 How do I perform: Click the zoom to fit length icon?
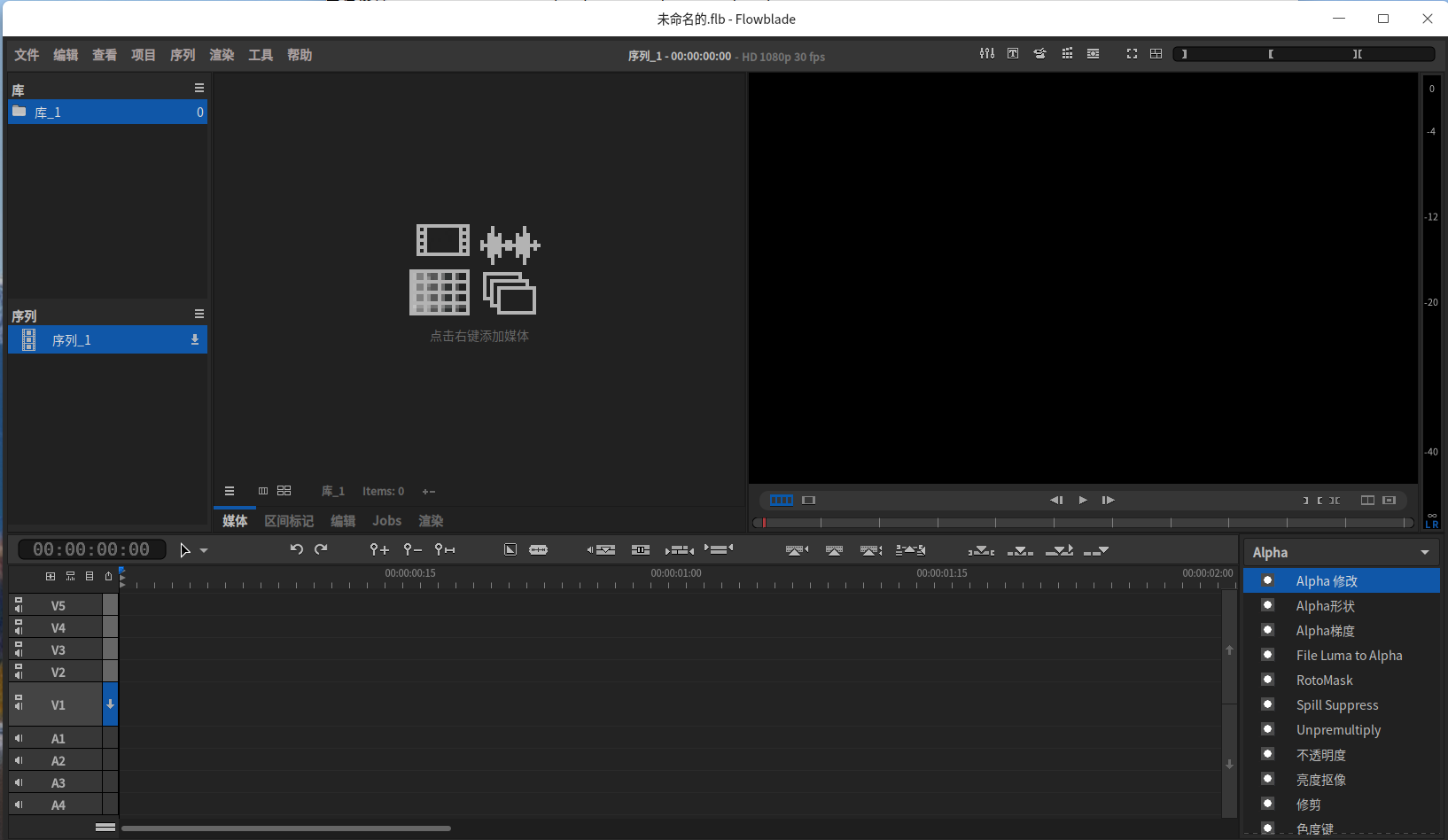coord(445,549)
